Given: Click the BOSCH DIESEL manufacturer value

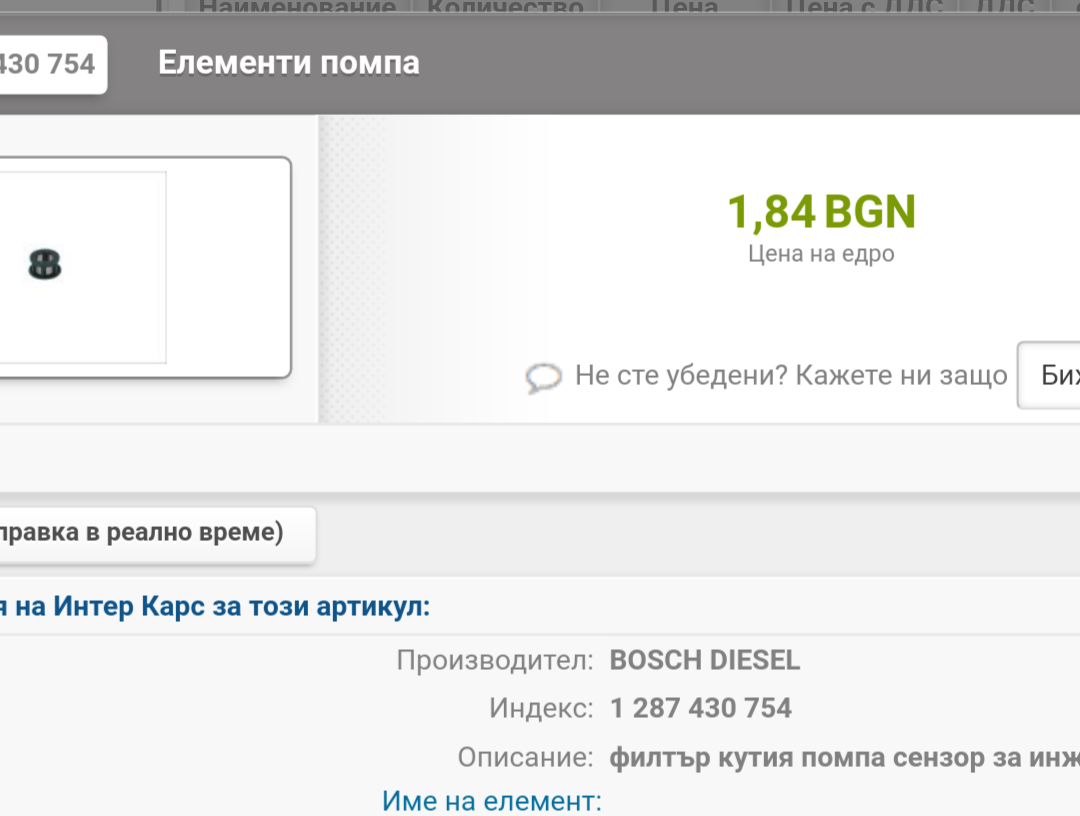Looking at the screenshot, I should point(705,660).
